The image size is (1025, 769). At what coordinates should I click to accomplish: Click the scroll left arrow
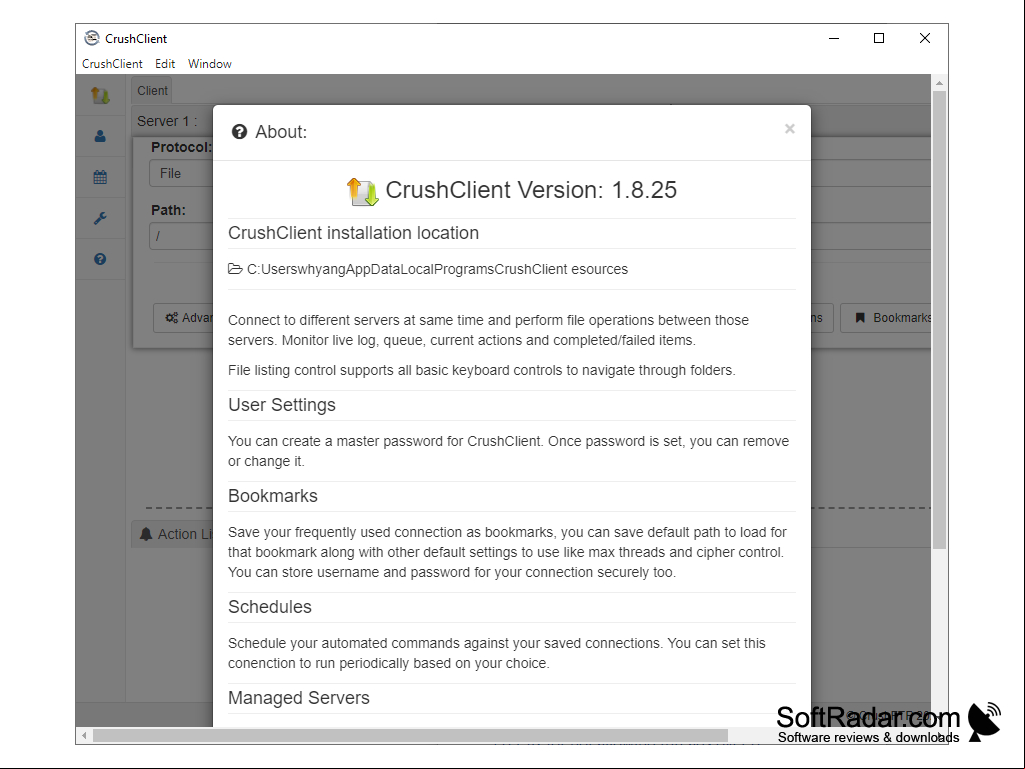(84, 736)
